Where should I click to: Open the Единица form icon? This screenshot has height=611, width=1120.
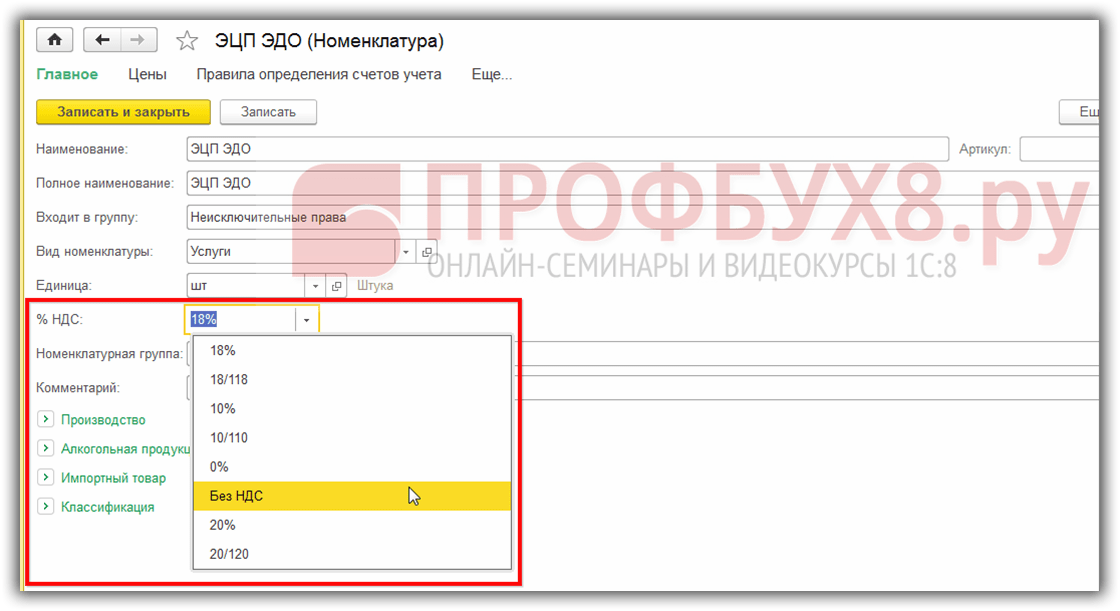[336, 286]
